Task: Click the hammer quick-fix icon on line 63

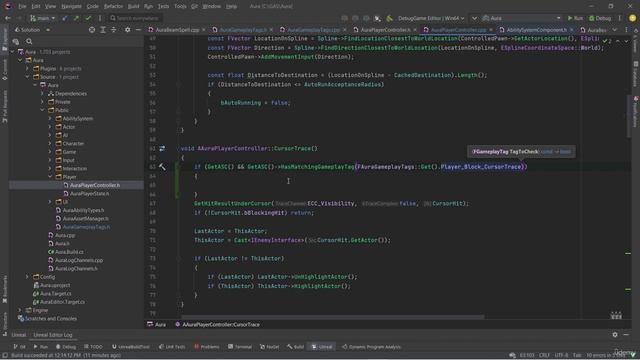Action: tap(162, 167)
